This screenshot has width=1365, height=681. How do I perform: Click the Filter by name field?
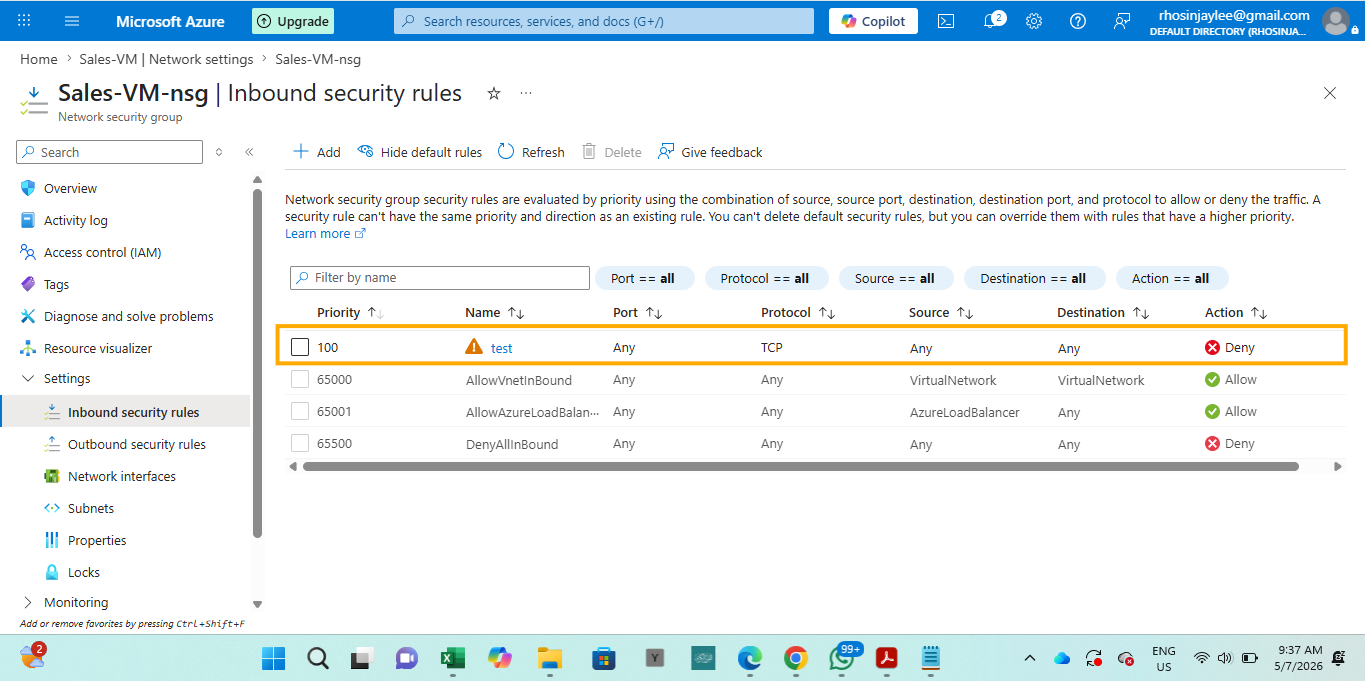[x=440, y=278]
